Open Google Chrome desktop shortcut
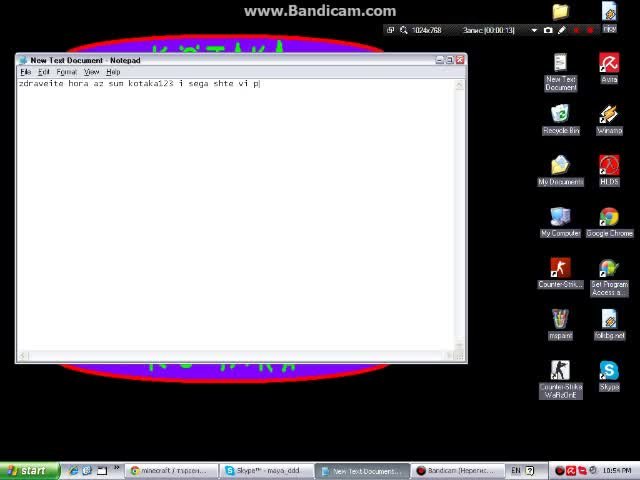640x480 pixels. click(x=609, y=219)
